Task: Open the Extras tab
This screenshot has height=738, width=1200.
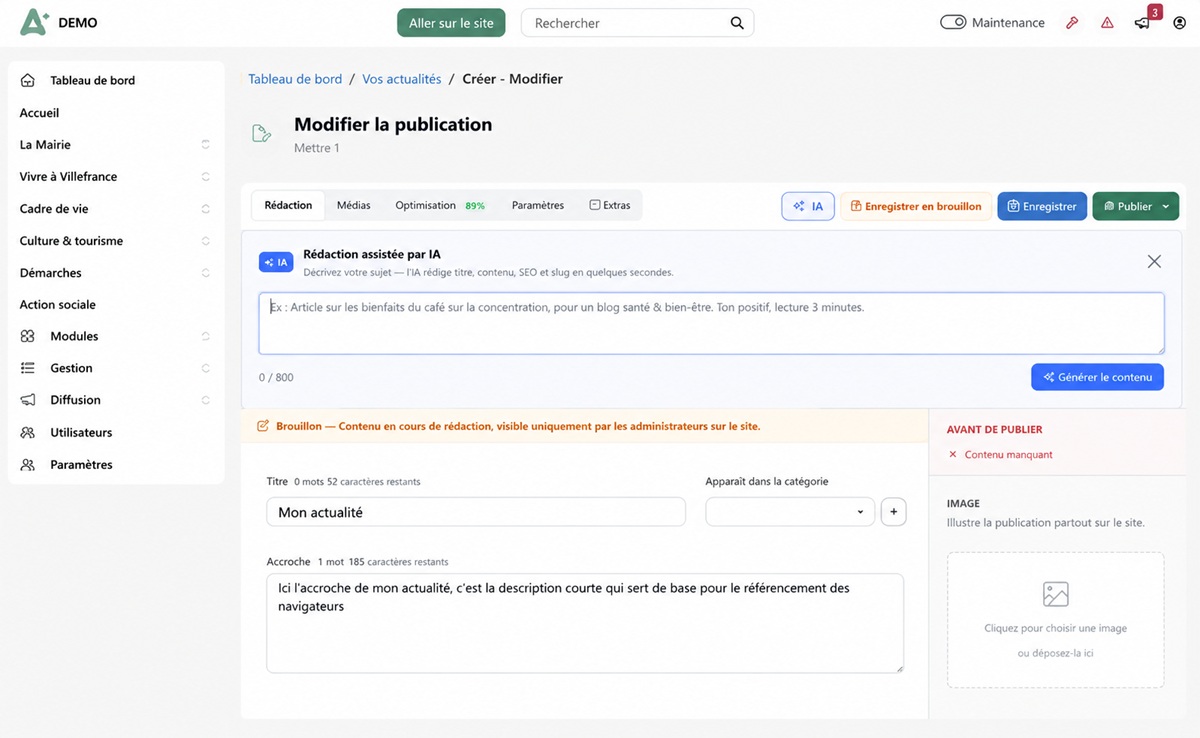Action: (610, 205)
